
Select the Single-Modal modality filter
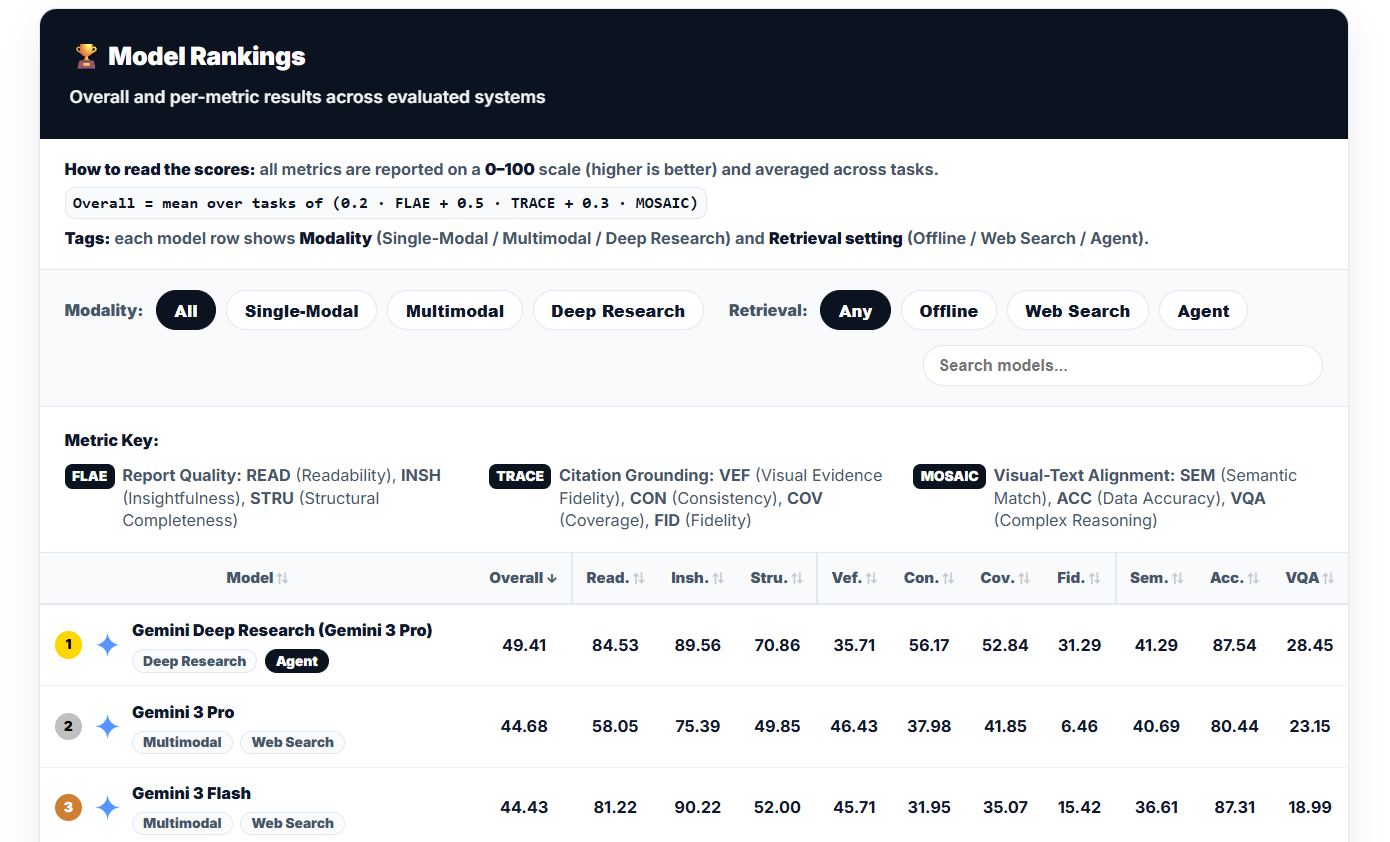pos(301,311)
